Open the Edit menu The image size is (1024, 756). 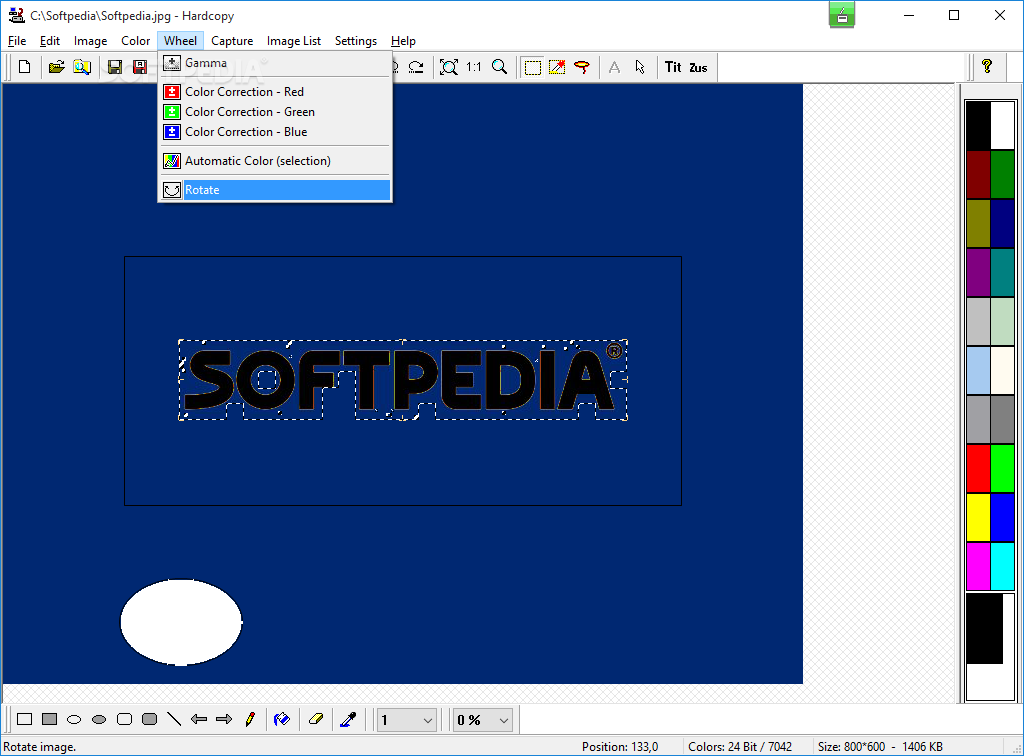(50, 40)
